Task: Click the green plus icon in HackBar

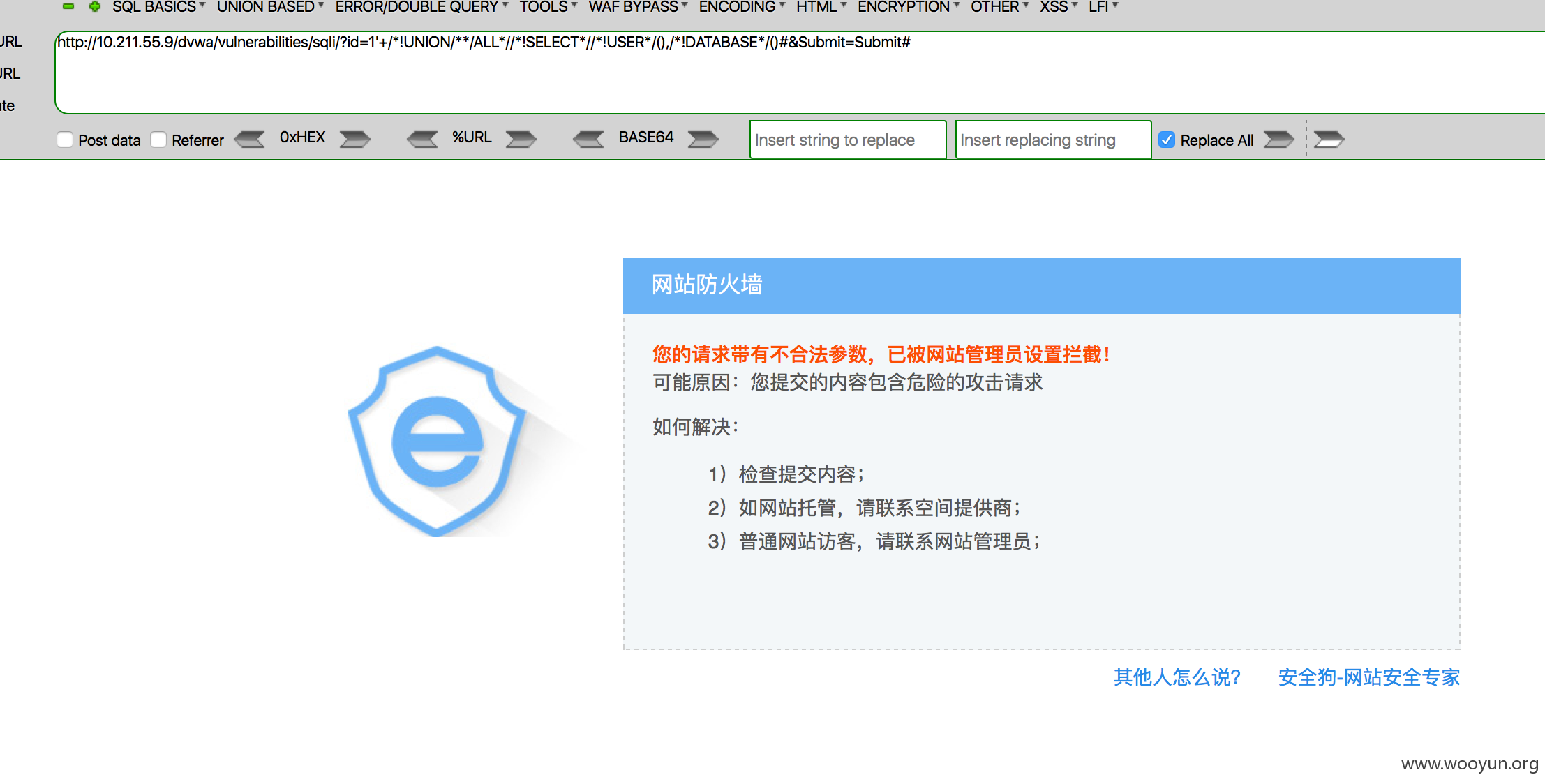Action: coord(95,6)
